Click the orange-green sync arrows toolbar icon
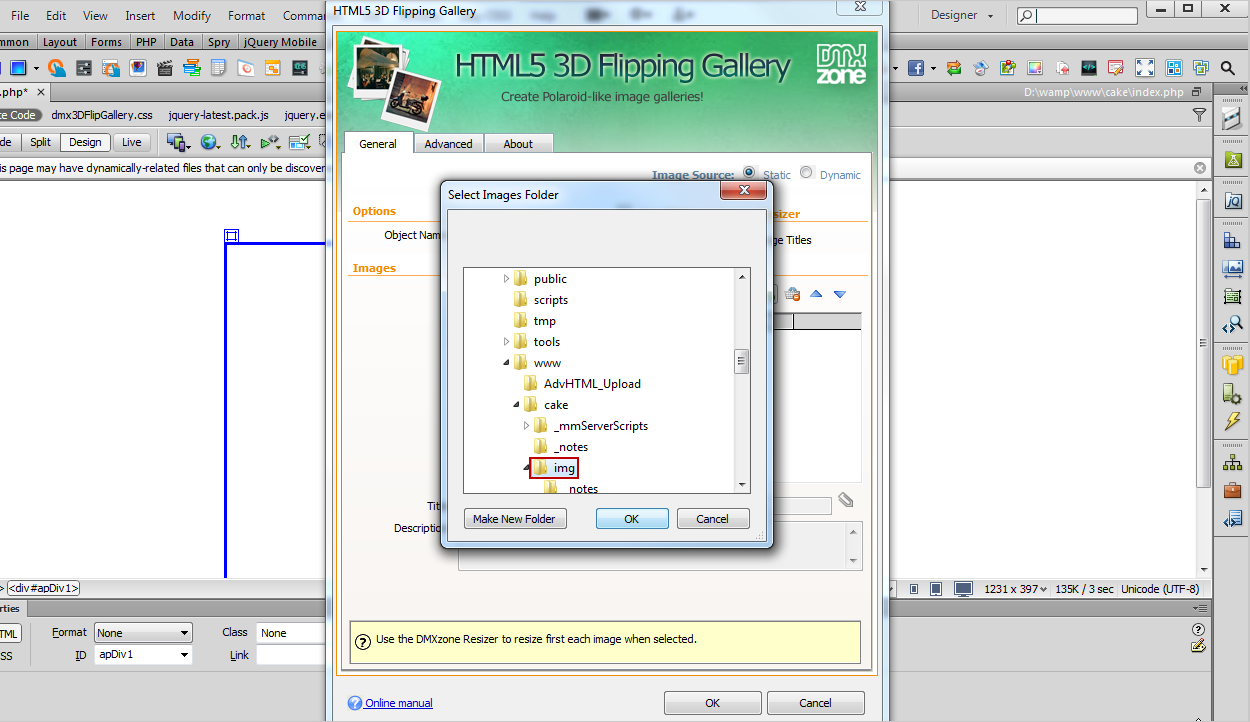This screenshot has width=1250, height=722. (x=953, y=68)
